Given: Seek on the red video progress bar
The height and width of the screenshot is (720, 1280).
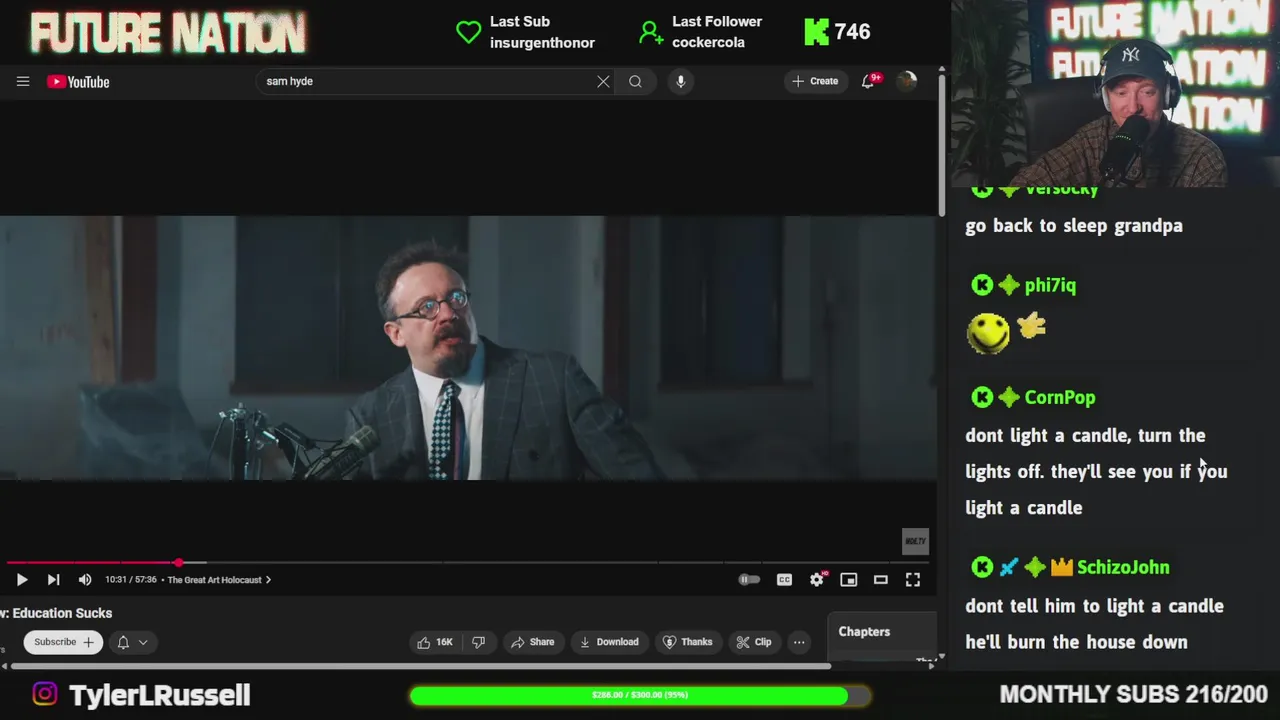Looking at the screenshot, I should pyautogui.click(x=468, y=563).
